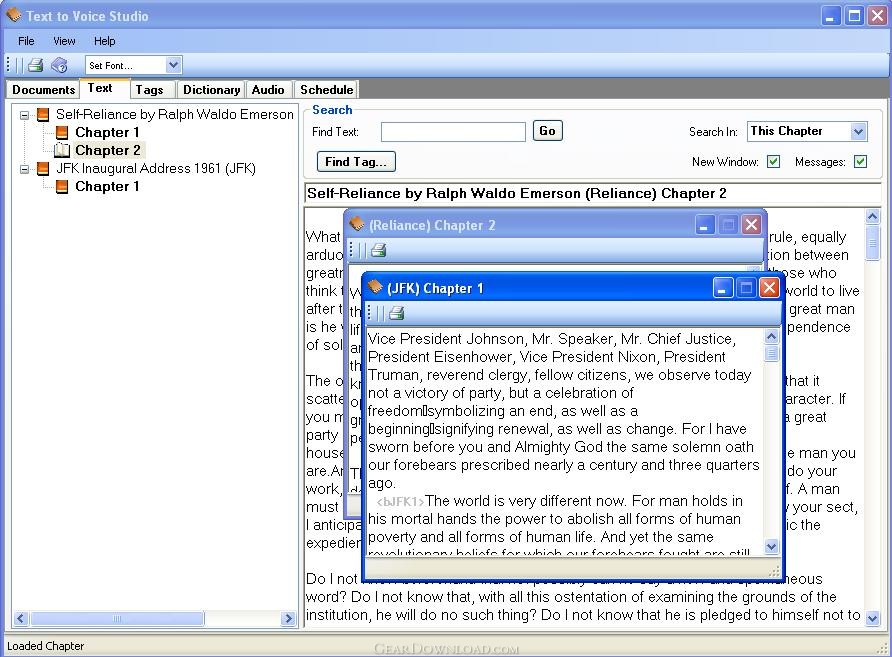
Task: Switch to the Tags tab
Action: pyautogui.click(x=150, y=90)
